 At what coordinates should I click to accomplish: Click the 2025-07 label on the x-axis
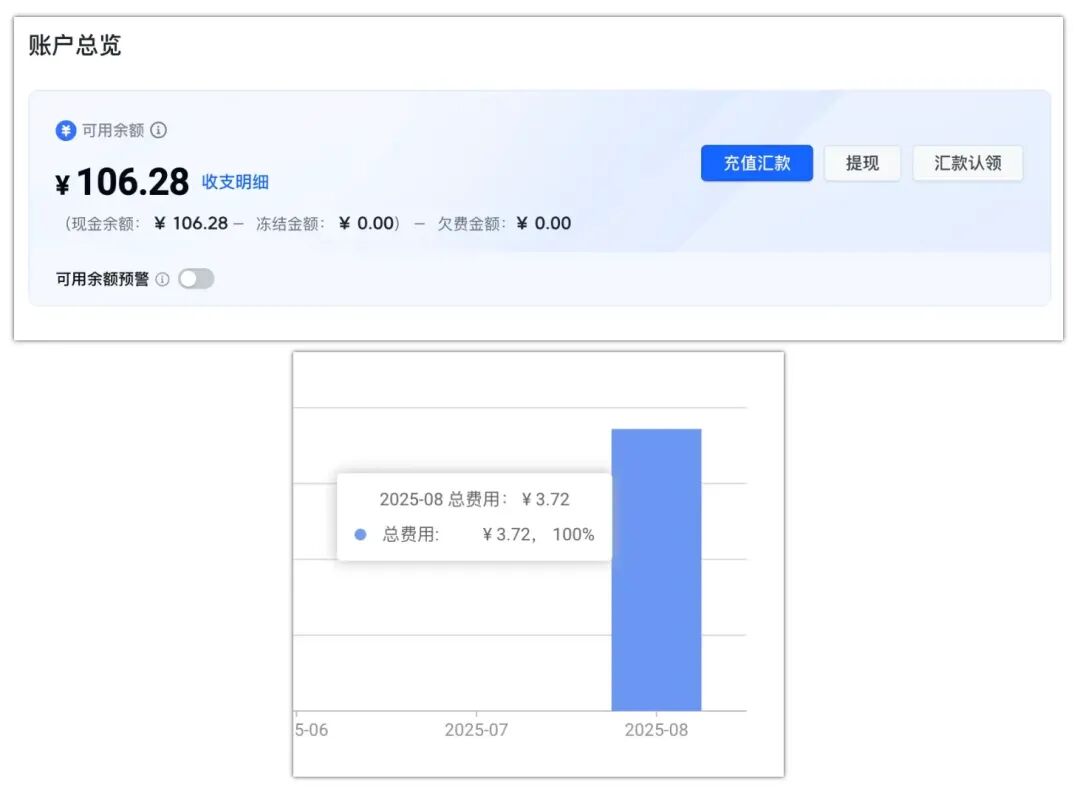click(x=476, y=730)
